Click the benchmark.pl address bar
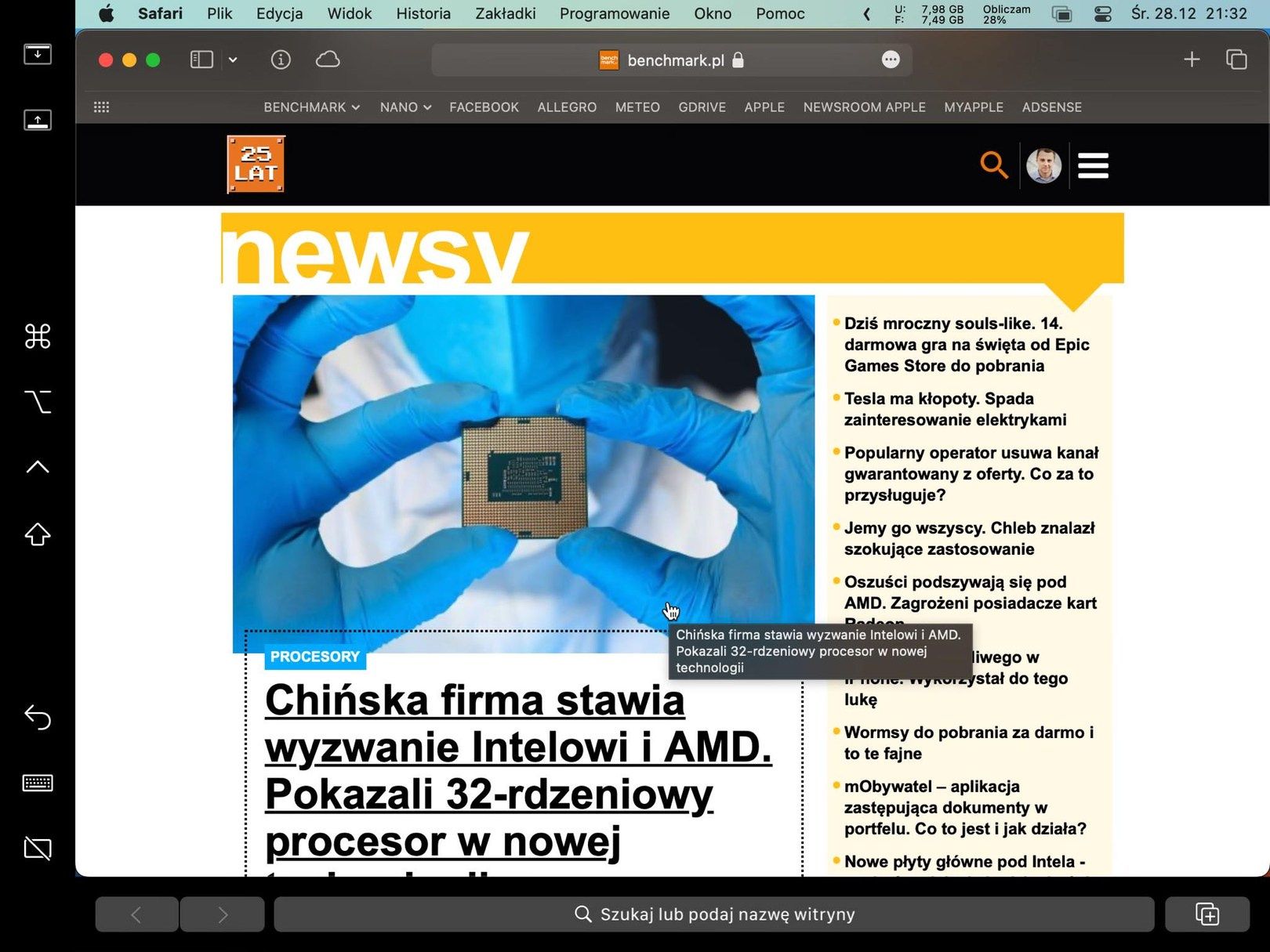 click(x=672, y=60)
